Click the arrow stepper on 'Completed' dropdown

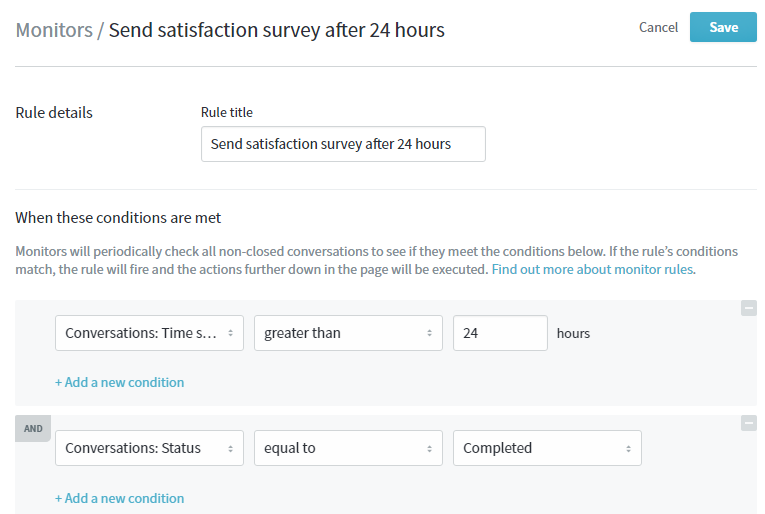tap(628, 449)
